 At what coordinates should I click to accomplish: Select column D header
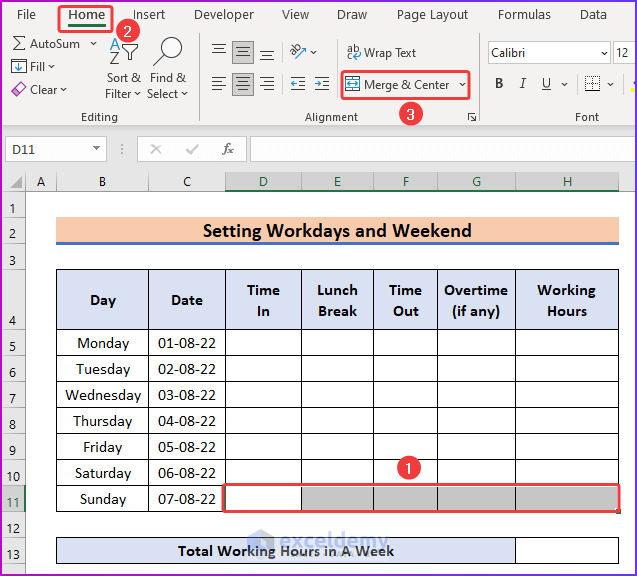pyautogui.click(x=263, y=182)
